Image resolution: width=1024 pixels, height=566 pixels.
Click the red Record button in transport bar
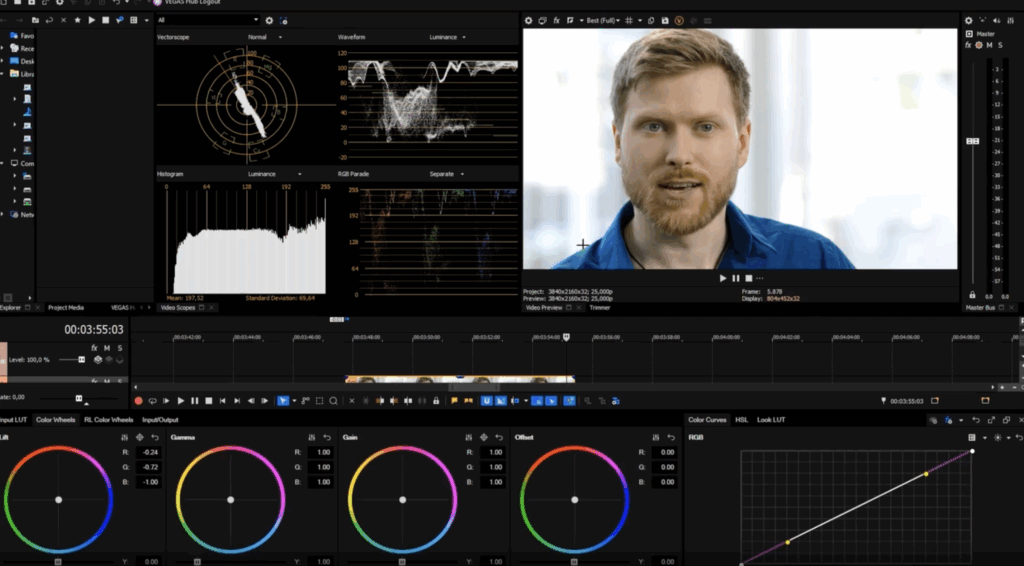tap(138, 401)
